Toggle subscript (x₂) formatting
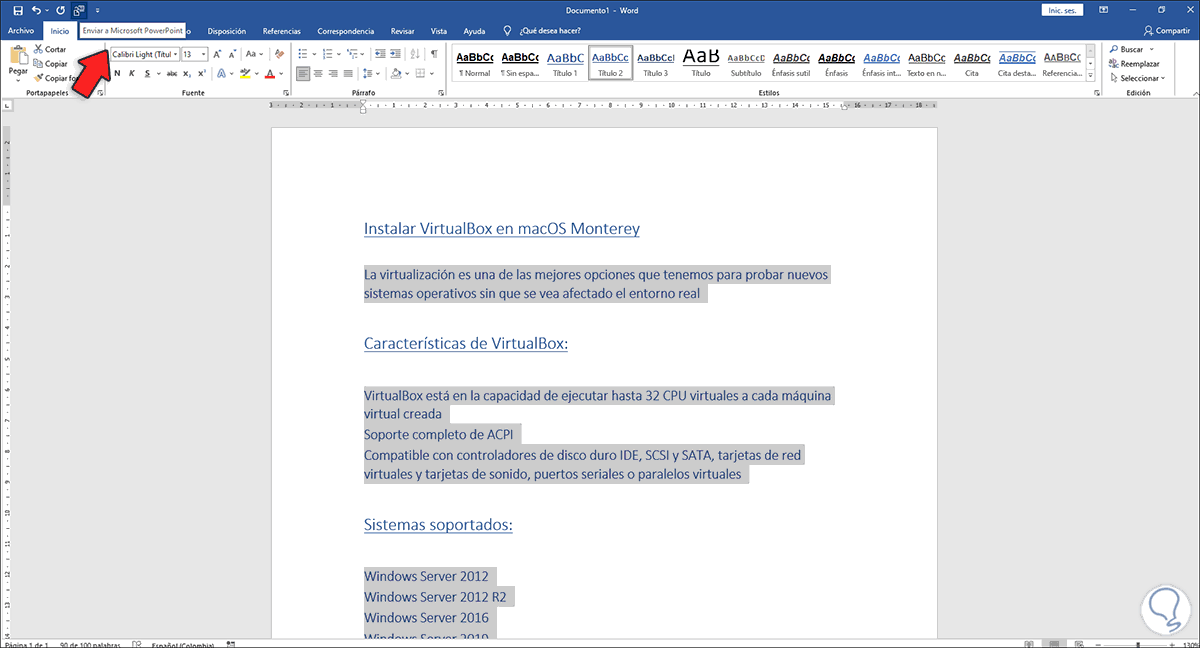 (187, 73)
